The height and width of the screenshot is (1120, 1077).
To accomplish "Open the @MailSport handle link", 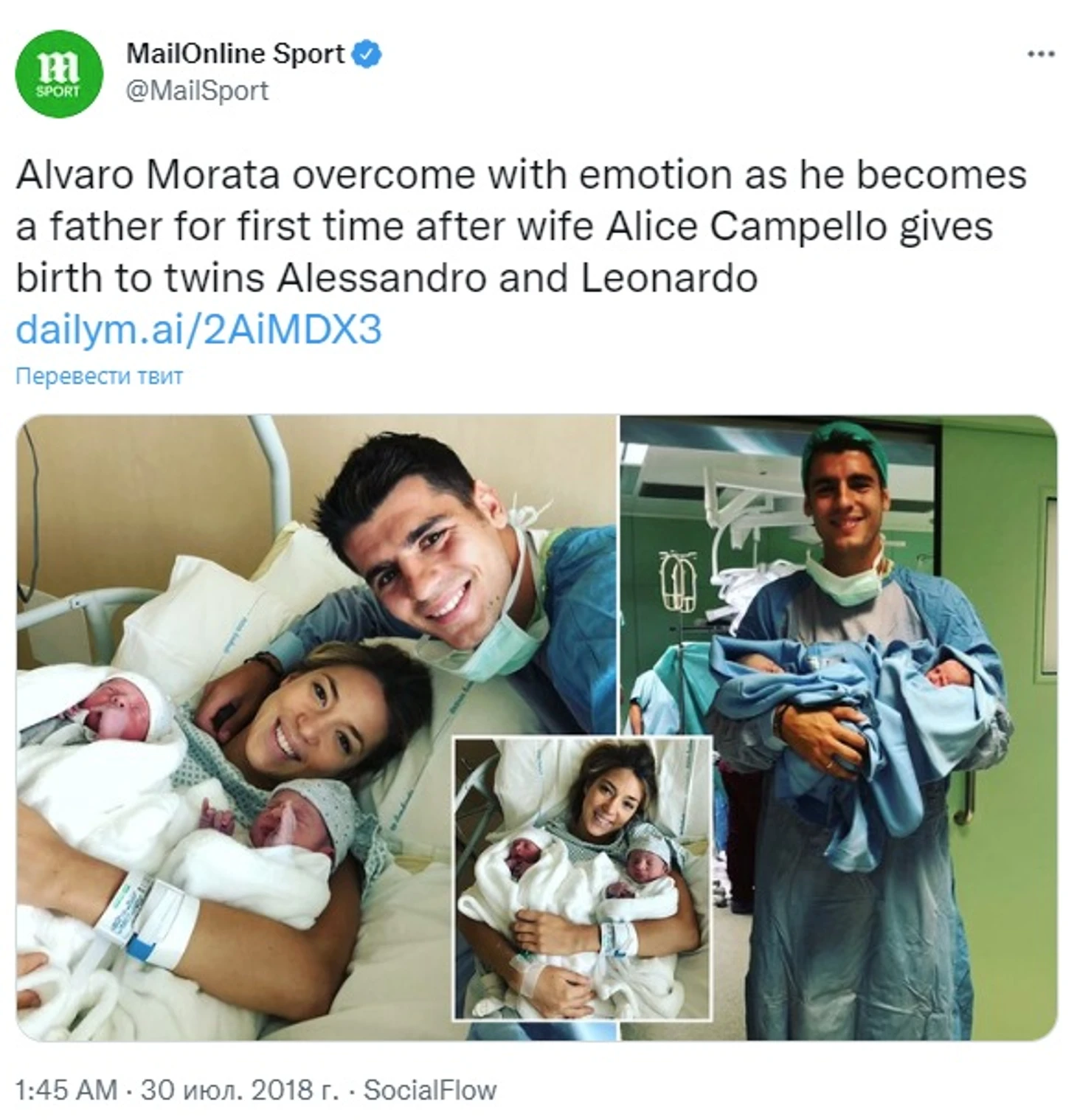I will pos(197,91).
